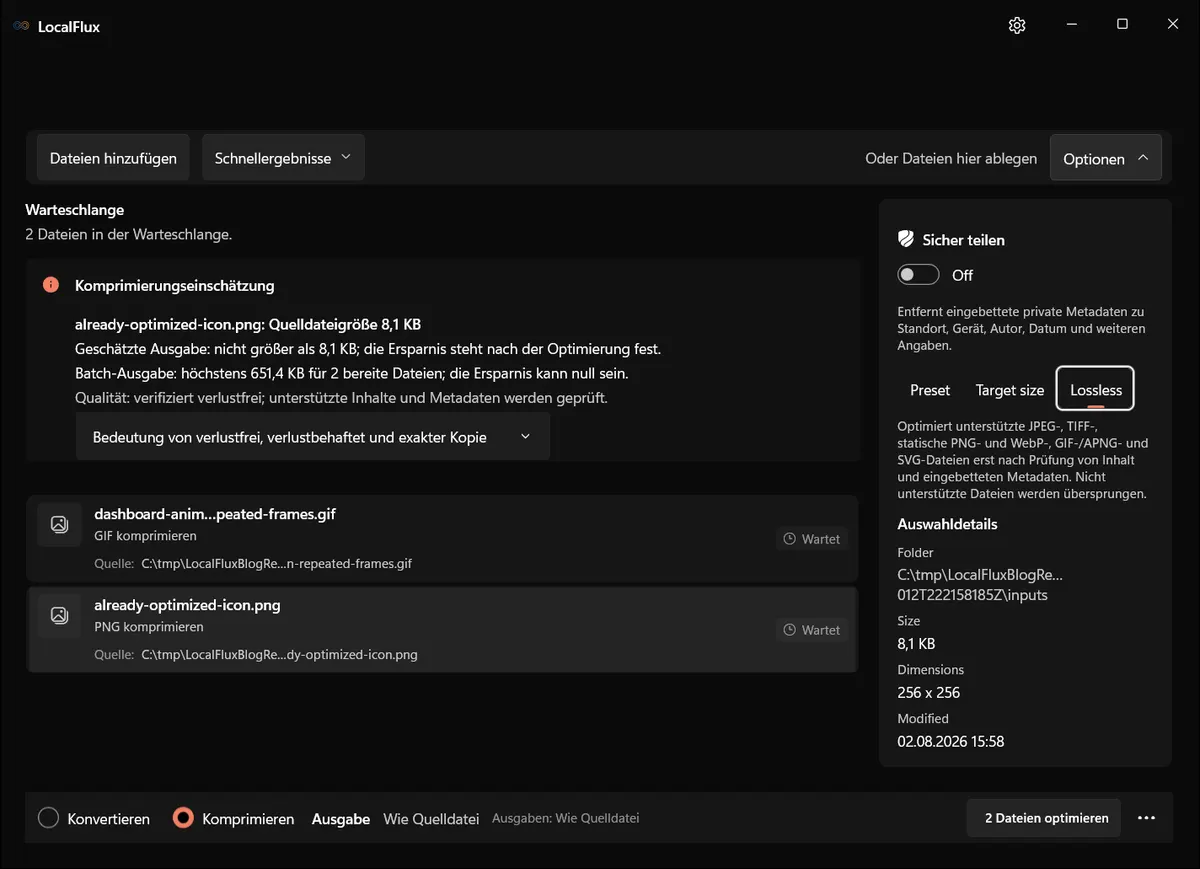Viewport: 1200px width, 869px height.
Task: Click the image icon of already-optimized-icon.png
Action: (59, 615)
